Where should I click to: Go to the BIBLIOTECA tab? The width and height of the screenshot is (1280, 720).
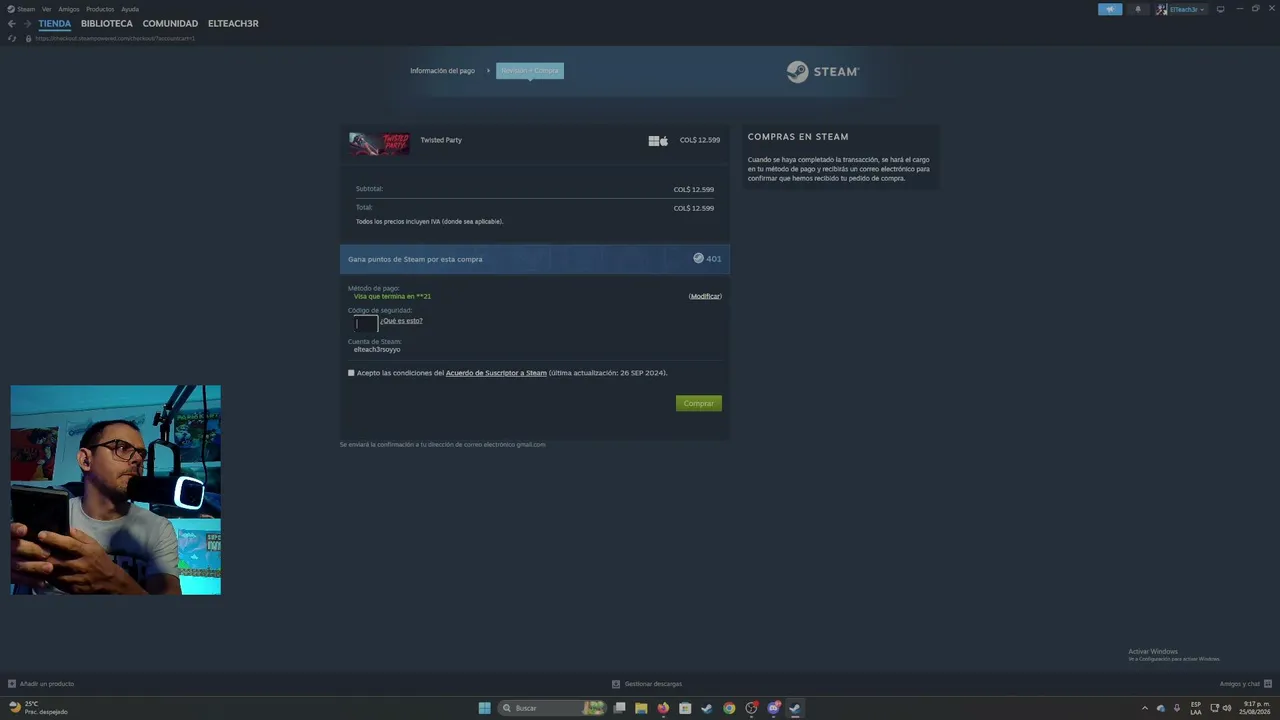(107, 24)
